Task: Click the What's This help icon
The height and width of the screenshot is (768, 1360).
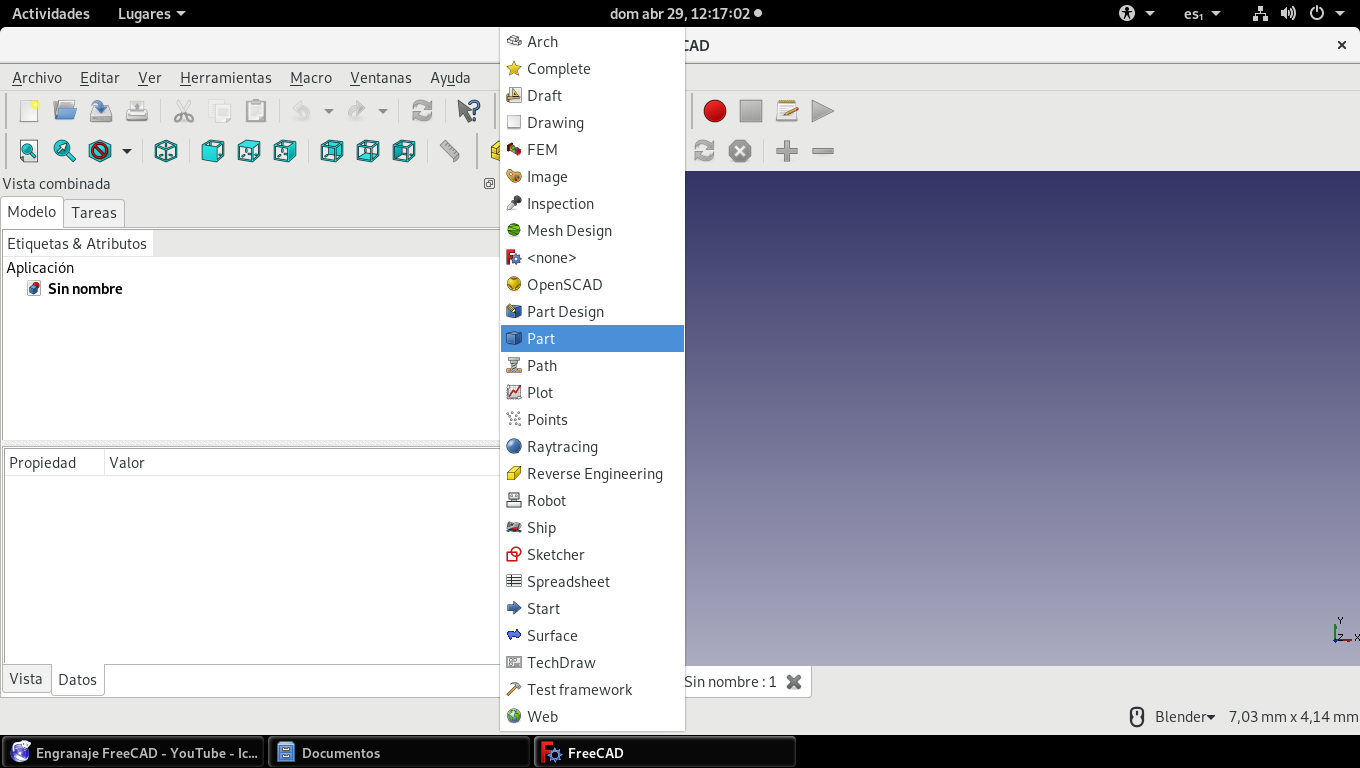Action: coord(468,111)
